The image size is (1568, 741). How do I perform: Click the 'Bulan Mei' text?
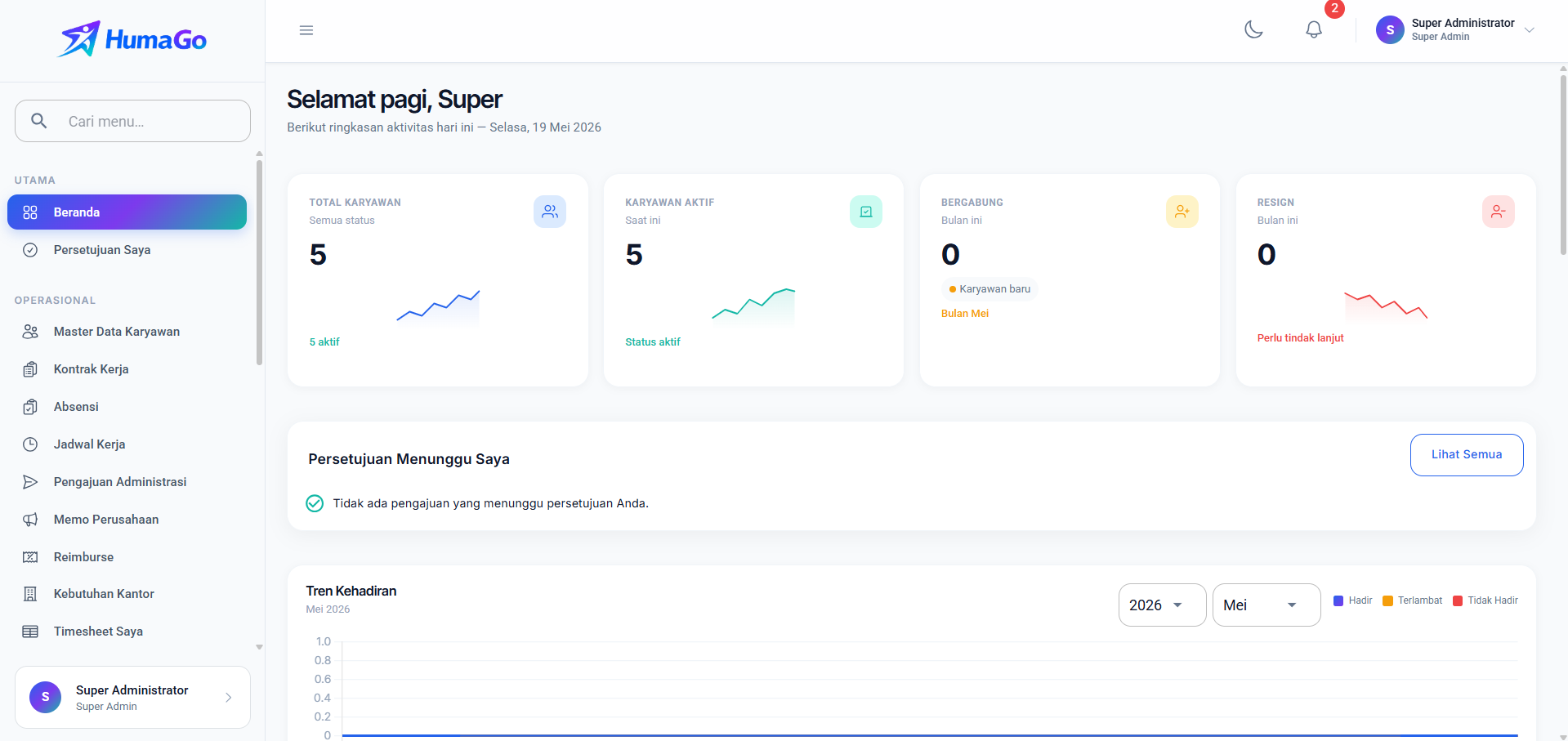click(965, 314)
